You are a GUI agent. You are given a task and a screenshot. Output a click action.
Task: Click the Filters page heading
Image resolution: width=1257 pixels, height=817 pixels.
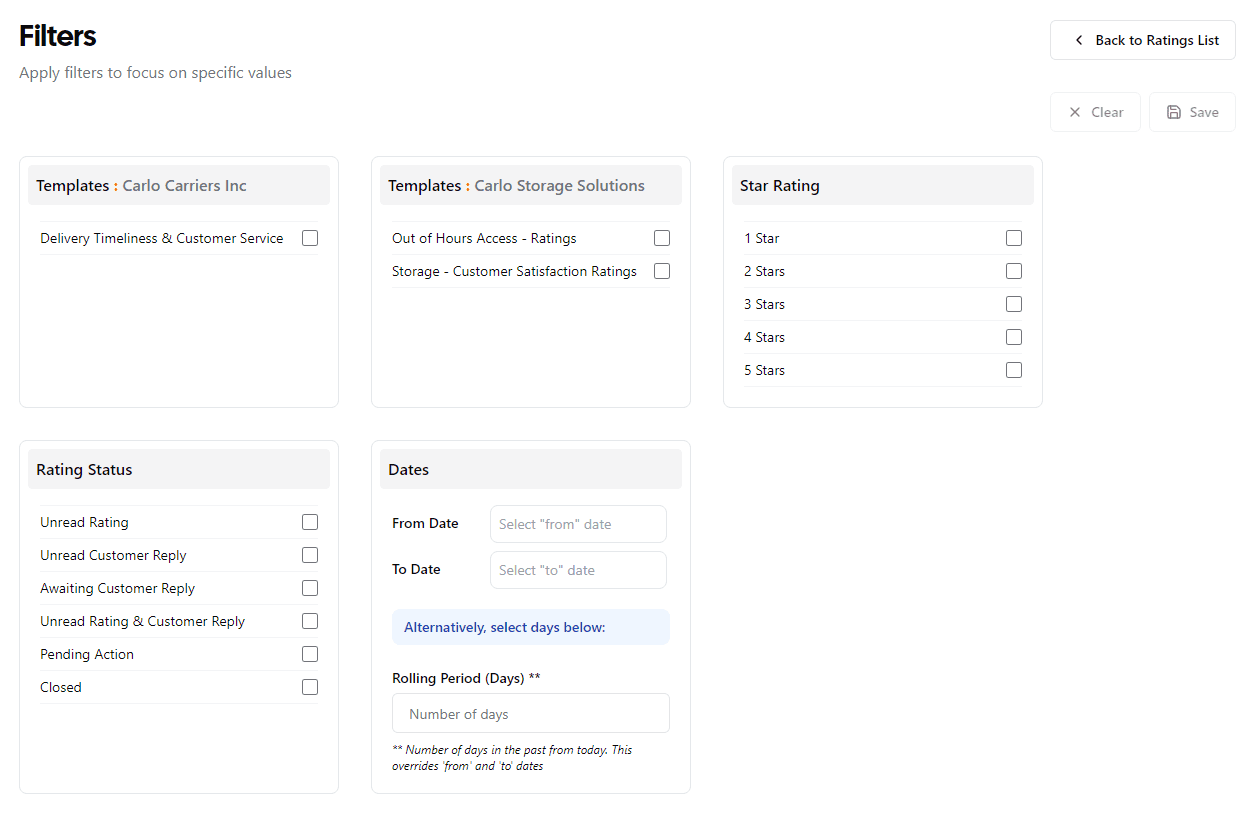58,36
